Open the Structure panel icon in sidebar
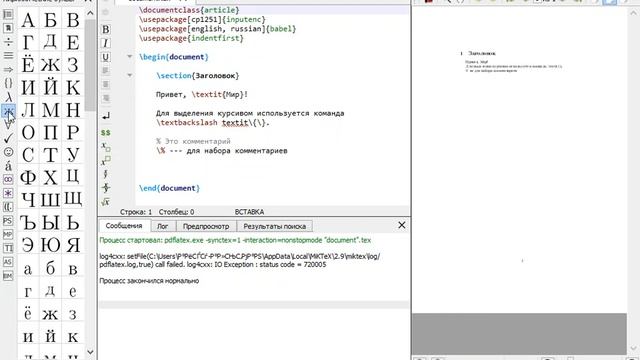Viewport: 640px width, 360px height. [8, 15]
